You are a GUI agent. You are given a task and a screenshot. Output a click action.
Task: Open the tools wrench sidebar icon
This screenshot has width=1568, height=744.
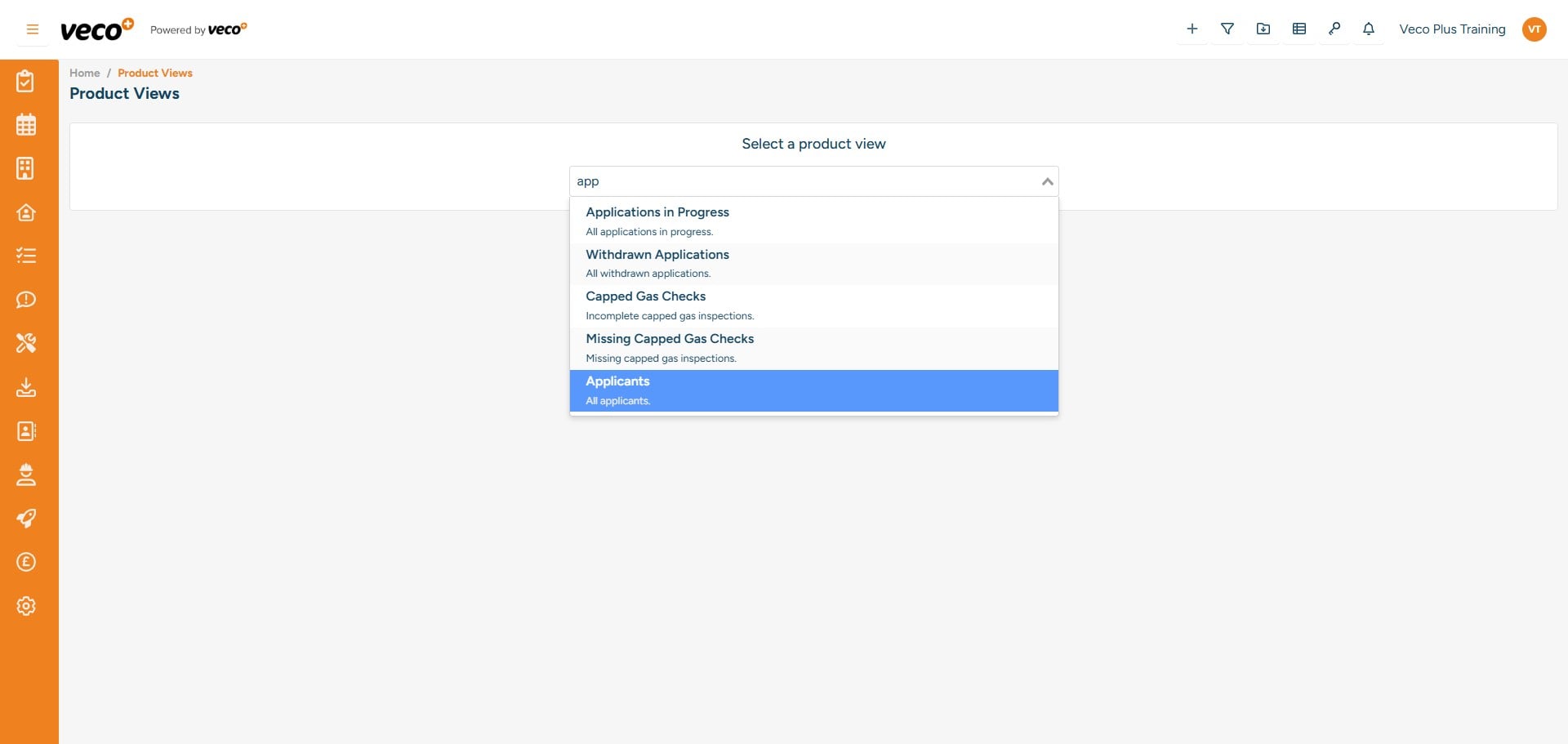pyautogui.click(x=26, y=343)
